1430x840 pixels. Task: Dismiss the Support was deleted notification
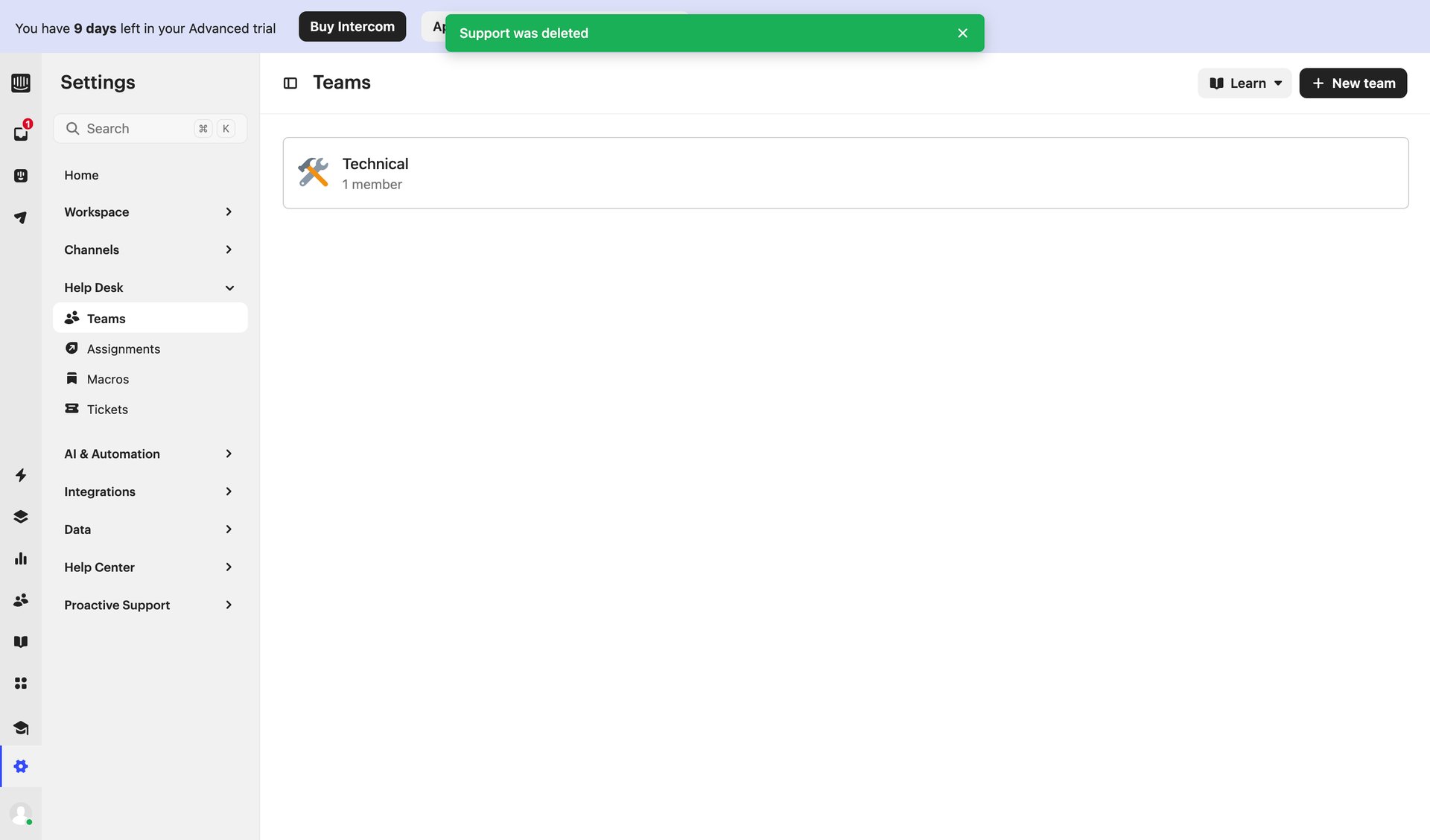point(962,33)
